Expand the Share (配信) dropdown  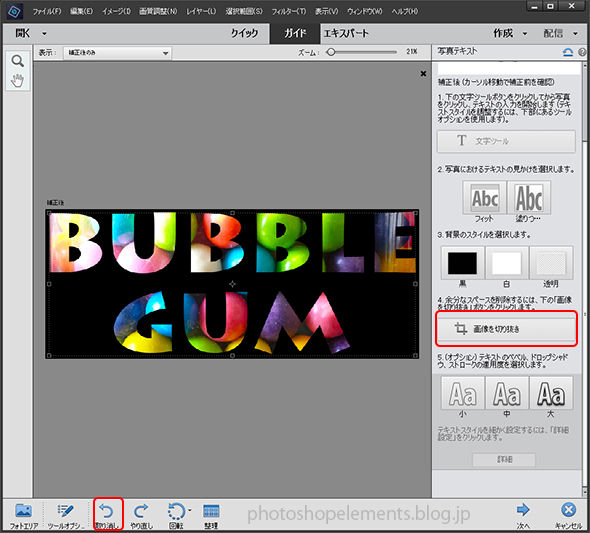(x=575, y=33)
